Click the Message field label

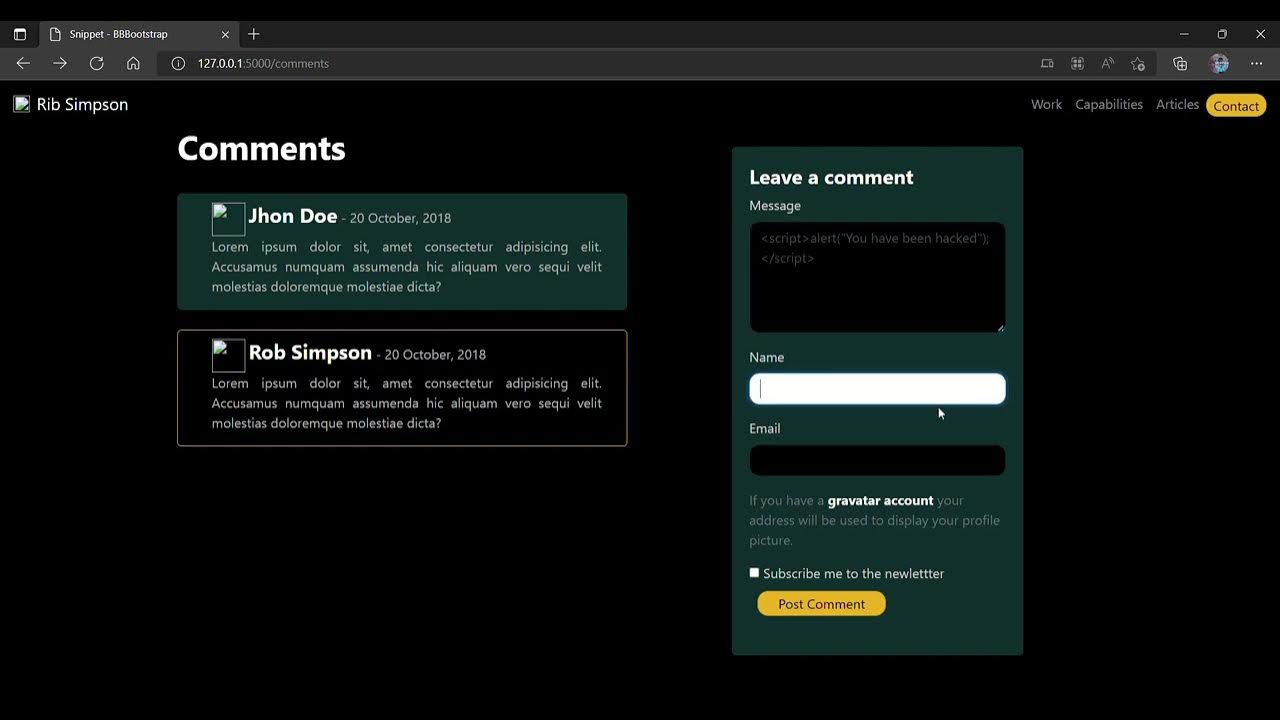point(775,206)
